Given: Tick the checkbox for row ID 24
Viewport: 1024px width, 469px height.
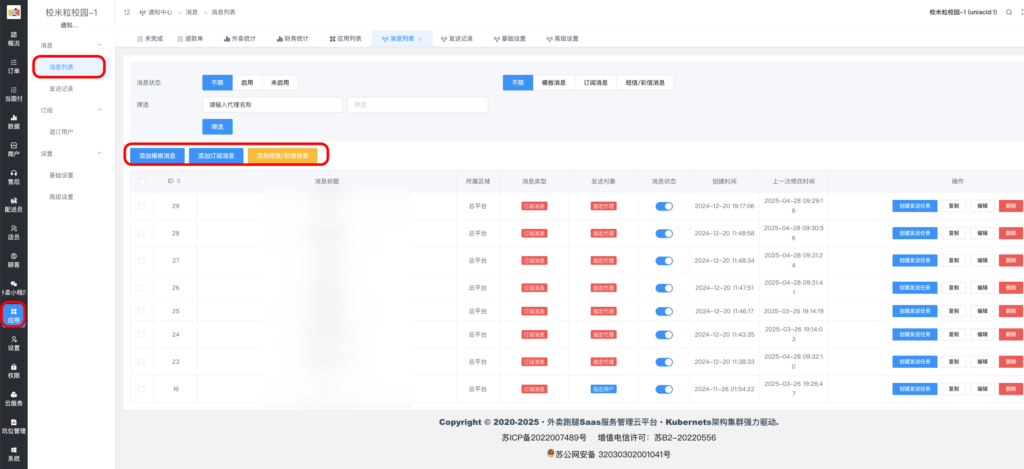Looking at the screenshot, I should (141, 334).
